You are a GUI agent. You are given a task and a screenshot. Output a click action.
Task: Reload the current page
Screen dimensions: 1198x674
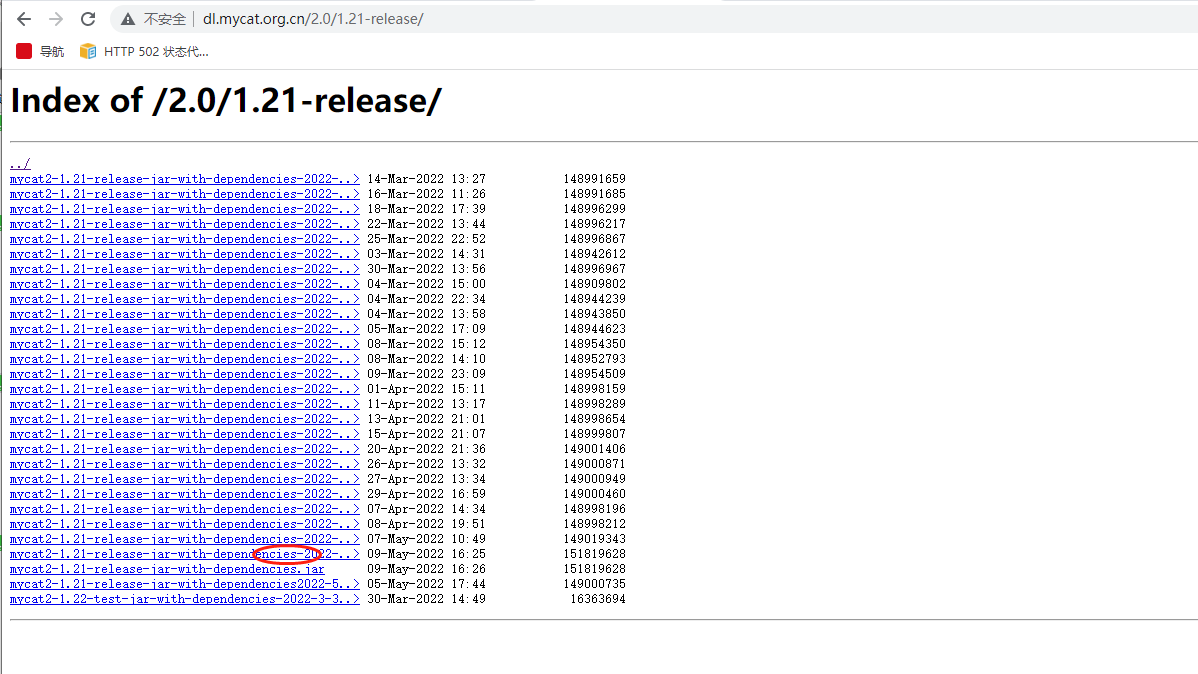[x=88, y=19]
